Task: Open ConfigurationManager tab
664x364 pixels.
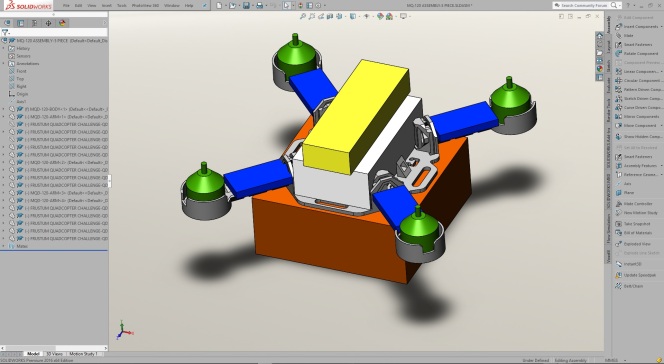Action: (x=34, y=23)
